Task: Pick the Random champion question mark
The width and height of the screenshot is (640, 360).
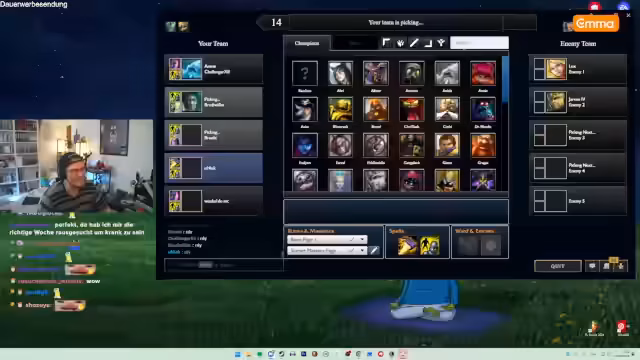Action: click(304, 73)
